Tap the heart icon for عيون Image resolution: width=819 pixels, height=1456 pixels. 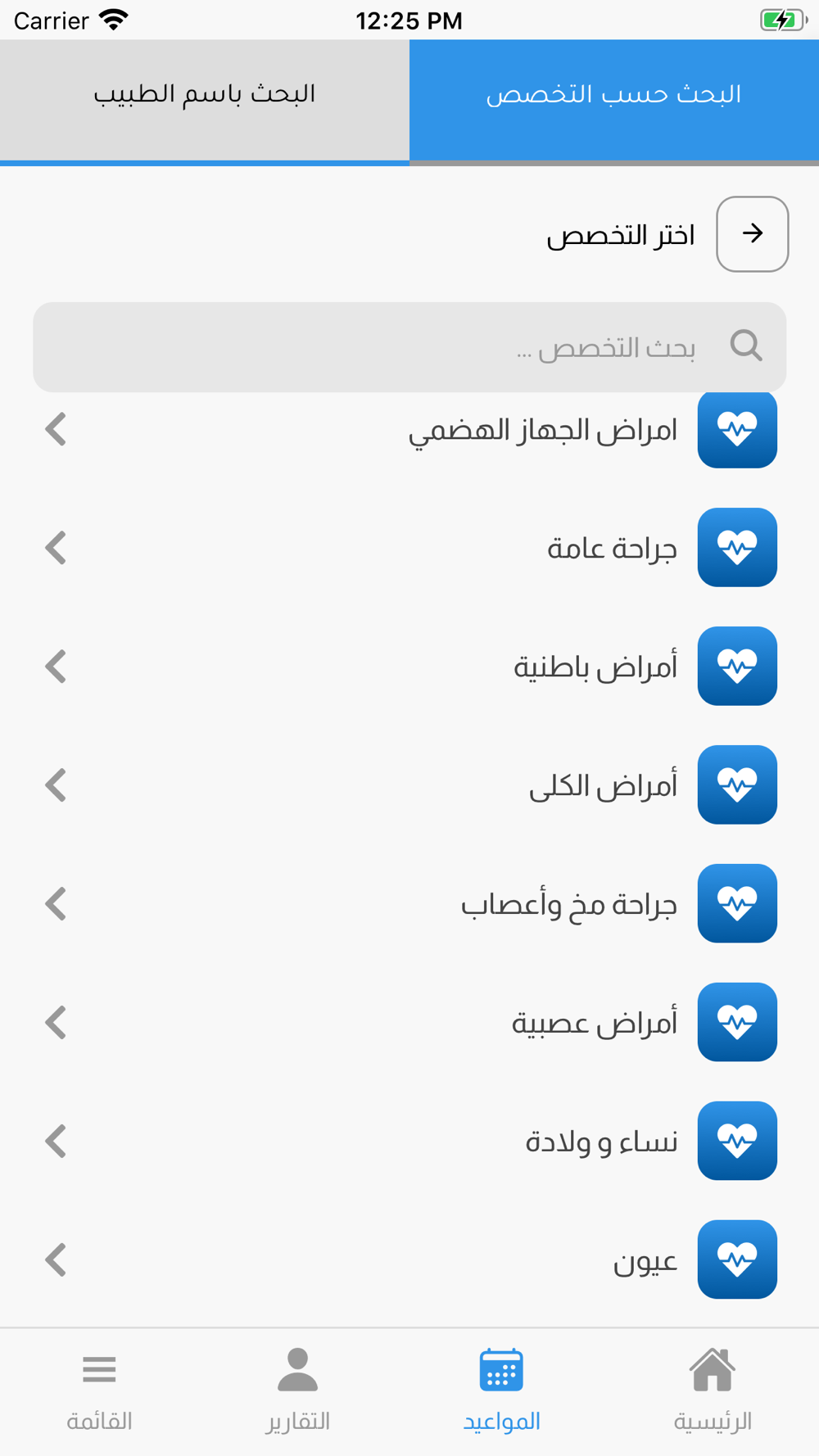(737, 1259)
